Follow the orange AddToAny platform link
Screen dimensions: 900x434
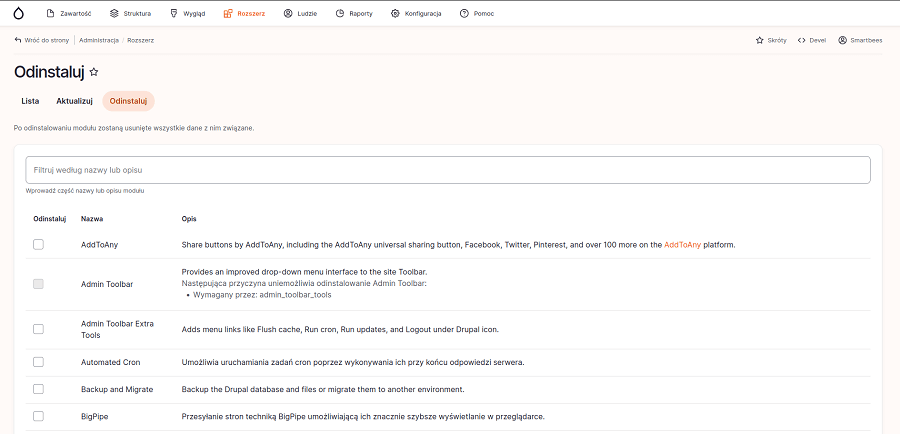pyautogui.click(x=683, y=244)
